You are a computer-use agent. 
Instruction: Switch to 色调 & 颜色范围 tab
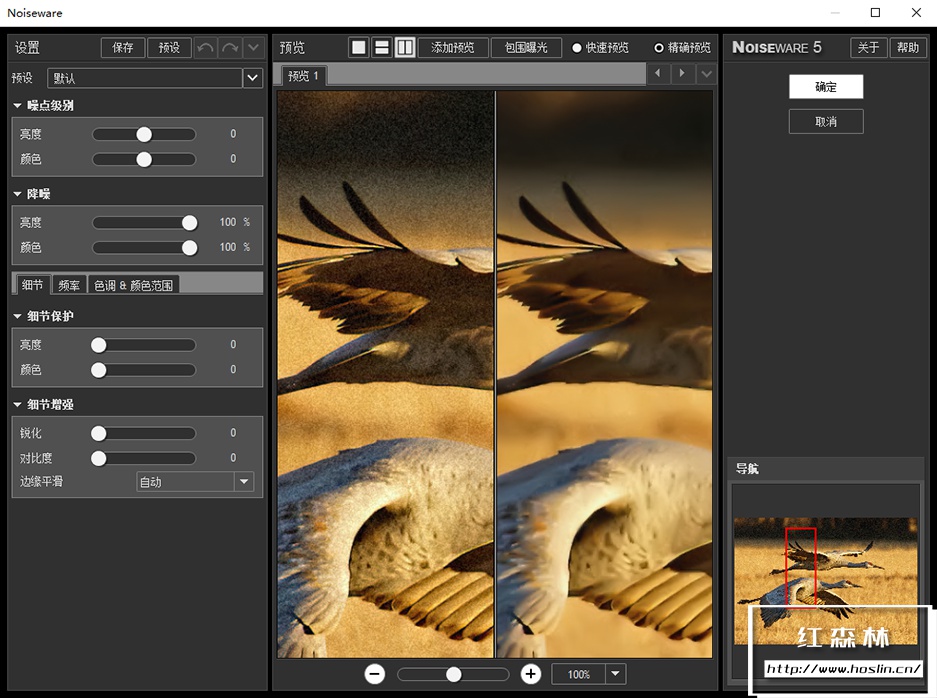(133, 285)
